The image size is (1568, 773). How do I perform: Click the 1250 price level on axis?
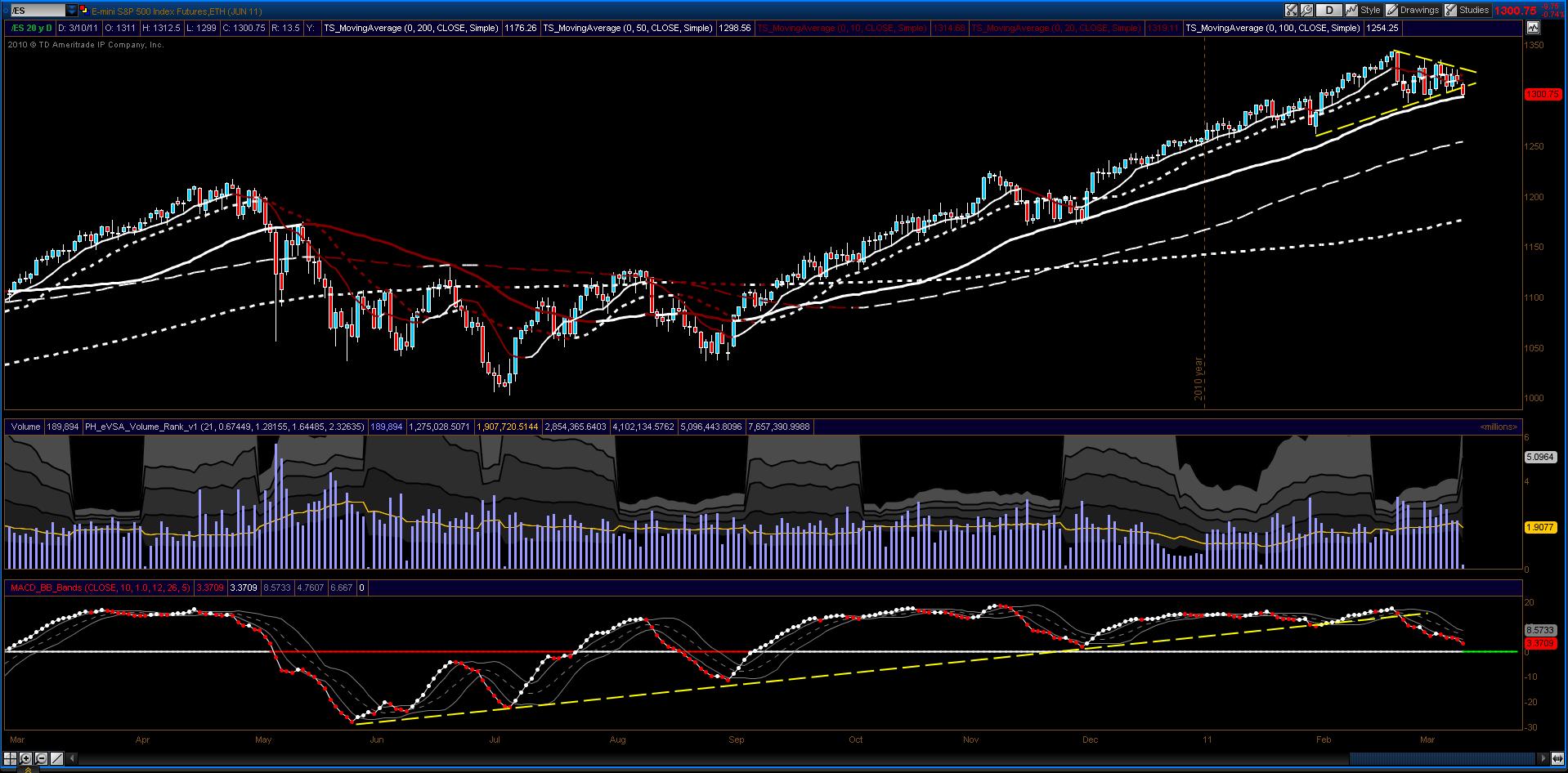(x=1534, y=146)
